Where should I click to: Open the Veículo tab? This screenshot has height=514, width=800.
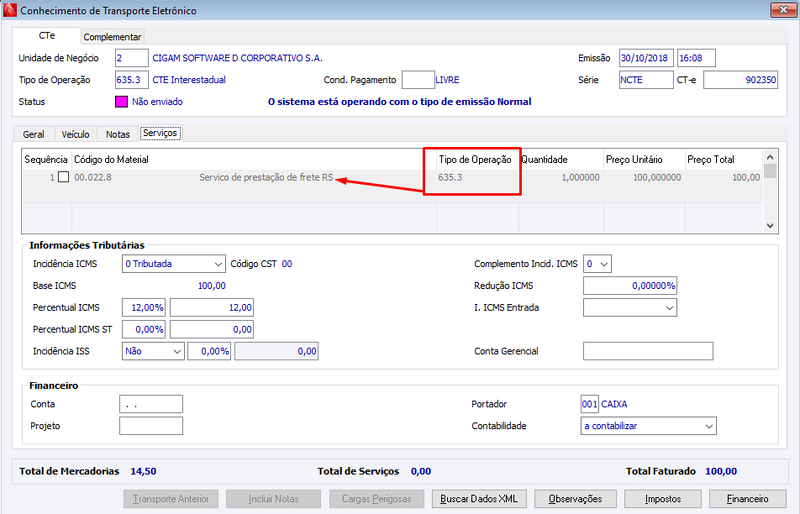pyautogui.click(x=76, y=134)
